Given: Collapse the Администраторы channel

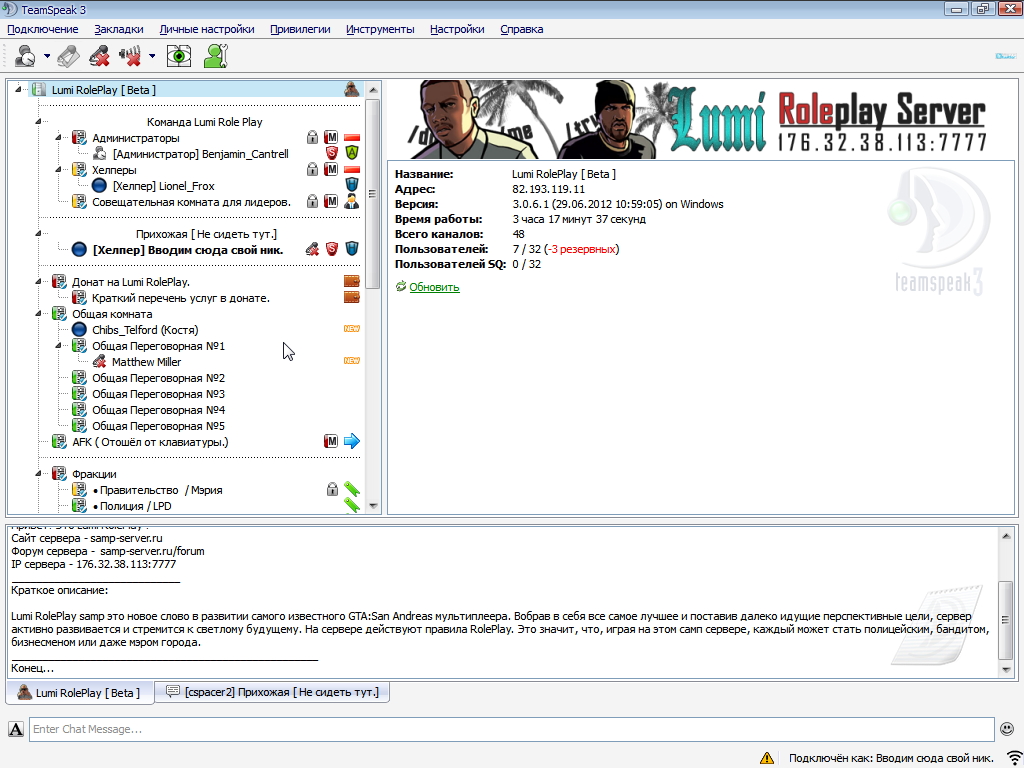Looking at the screenshot, I should coord(58,137).
